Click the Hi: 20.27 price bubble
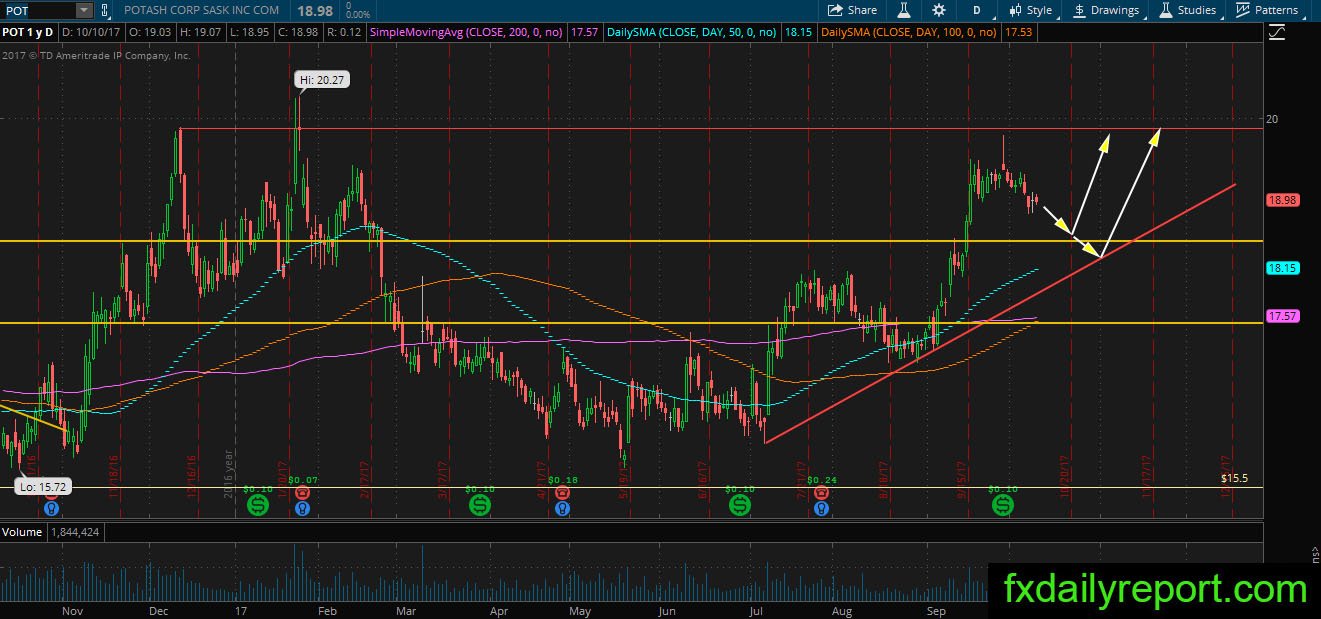 (322, 79)
